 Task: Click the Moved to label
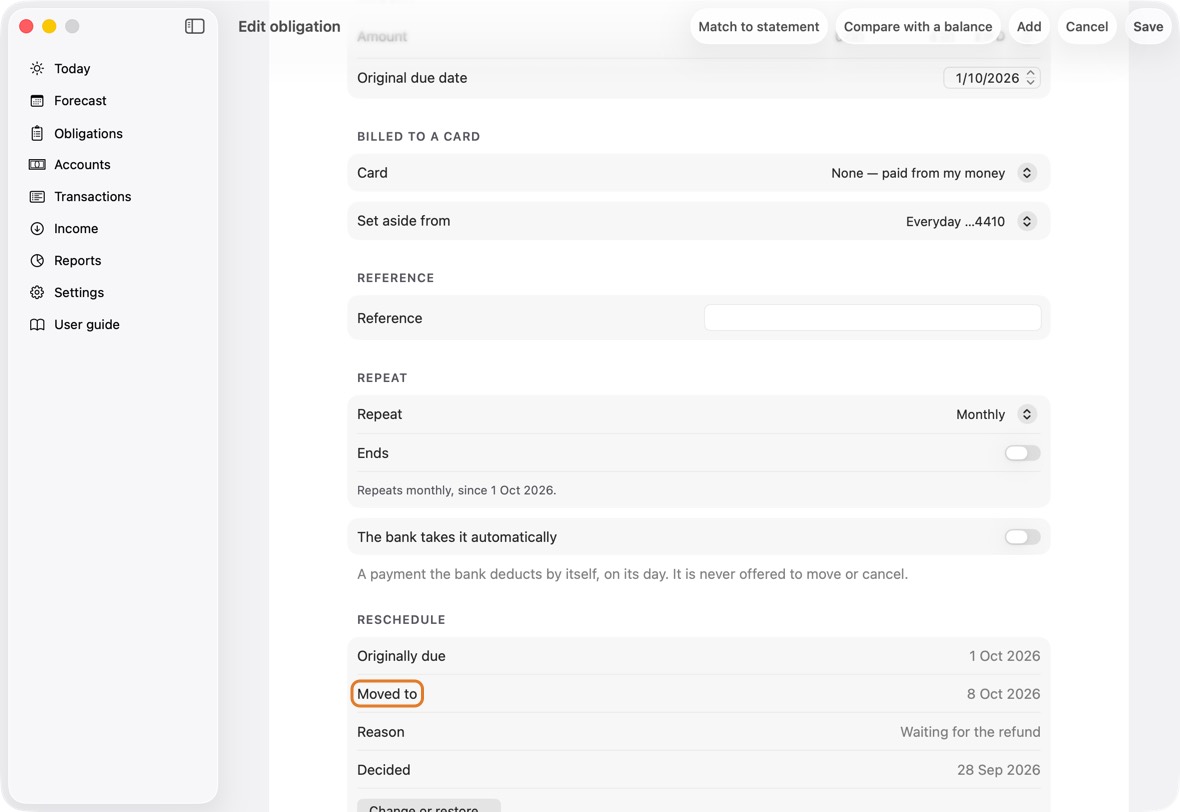[x=387, y=694]
